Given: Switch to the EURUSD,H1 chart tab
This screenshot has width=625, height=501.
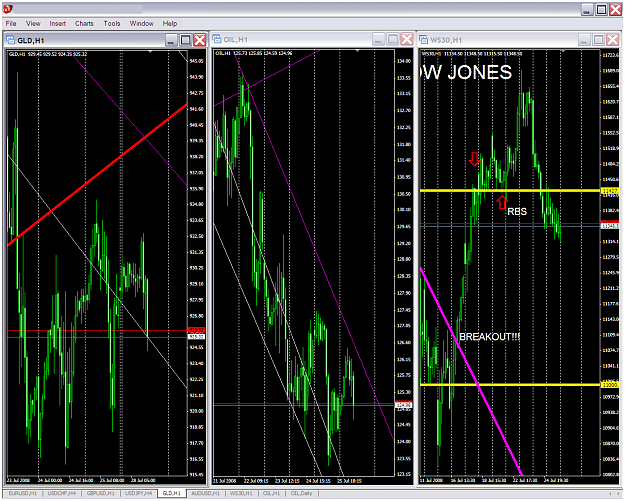Looking at the screenshot, I should coord(23,493).
